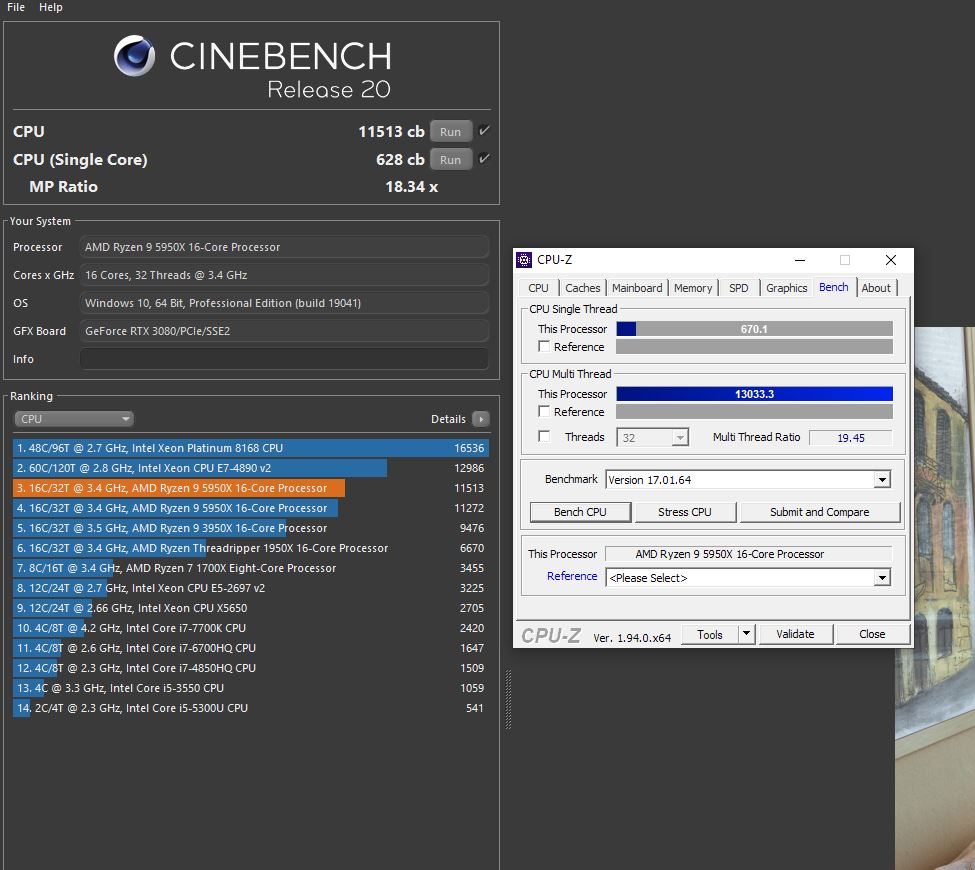Click the Cinebench panel splitter handle
The width and height of the screenshot is (975, 870).
click(508, 699)
